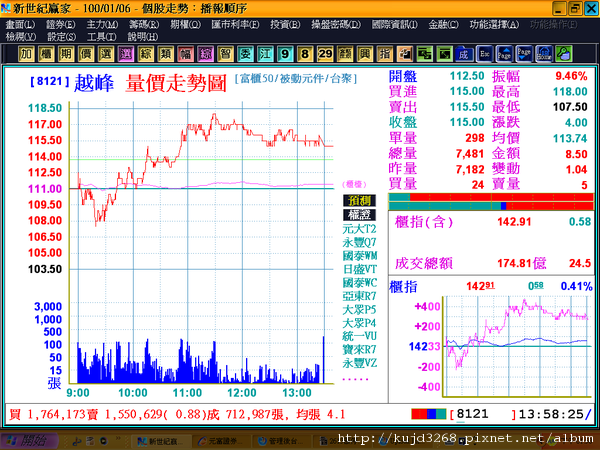
Task: Click the green key lock icon
Action: 564,54
